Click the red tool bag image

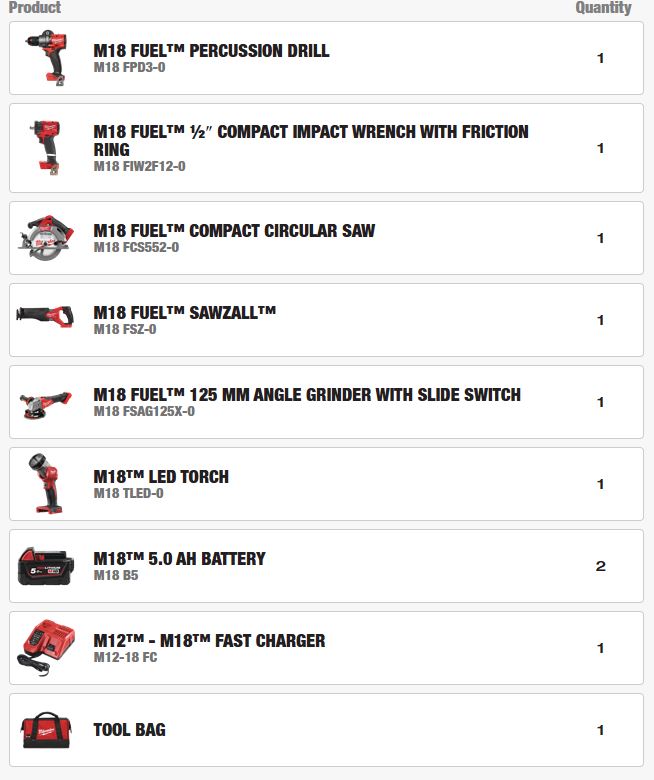(45, 730)
